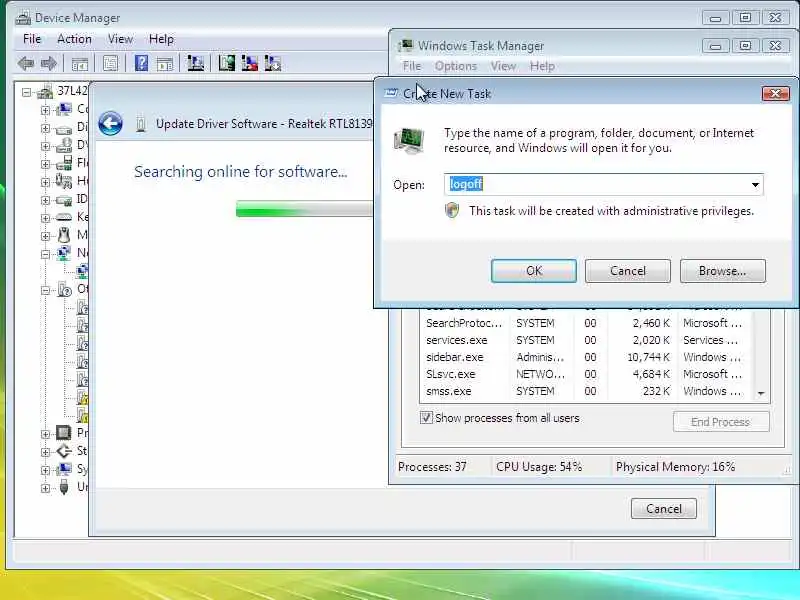
Task: Open the Properties toolbar icon in Device Manager
Action: [x=110, y=64]
